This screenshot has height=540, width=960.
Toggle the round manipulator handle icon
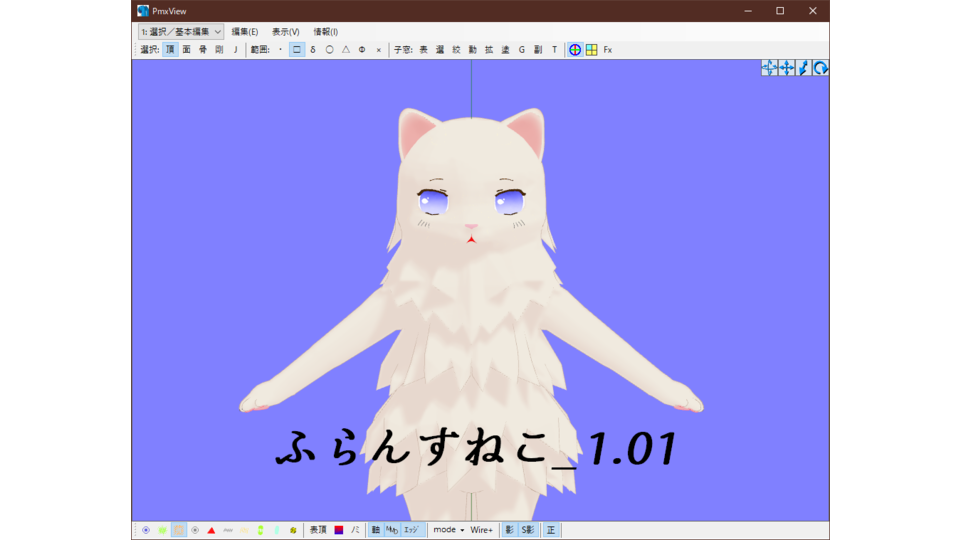[x=575, y=50]
